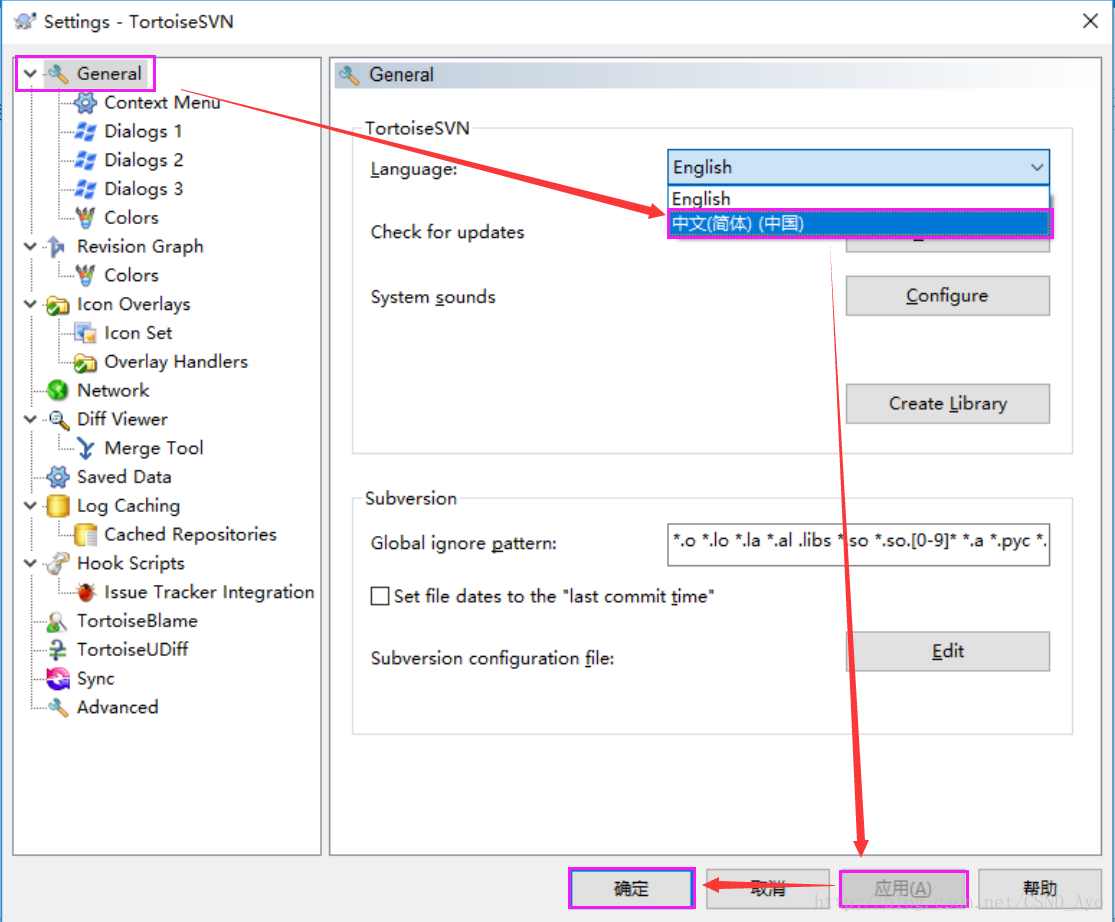The height and width of the screenshot is (922, 1115).
Task: Select Dialogs 2 in the tree
Action: pos(144,160)
